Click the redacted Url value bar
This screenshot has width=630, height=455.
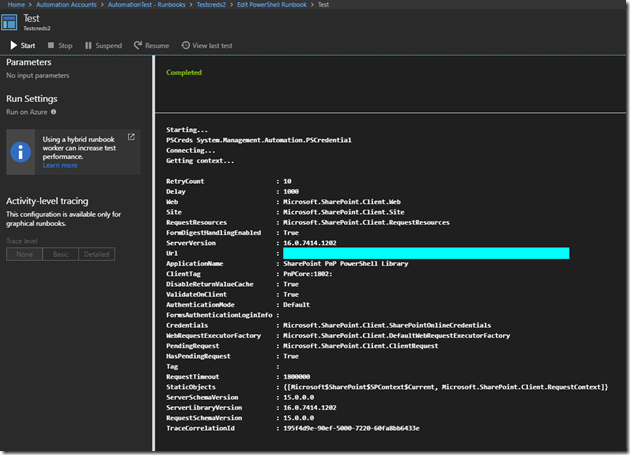pyautogui.click(x=426, y=254)
